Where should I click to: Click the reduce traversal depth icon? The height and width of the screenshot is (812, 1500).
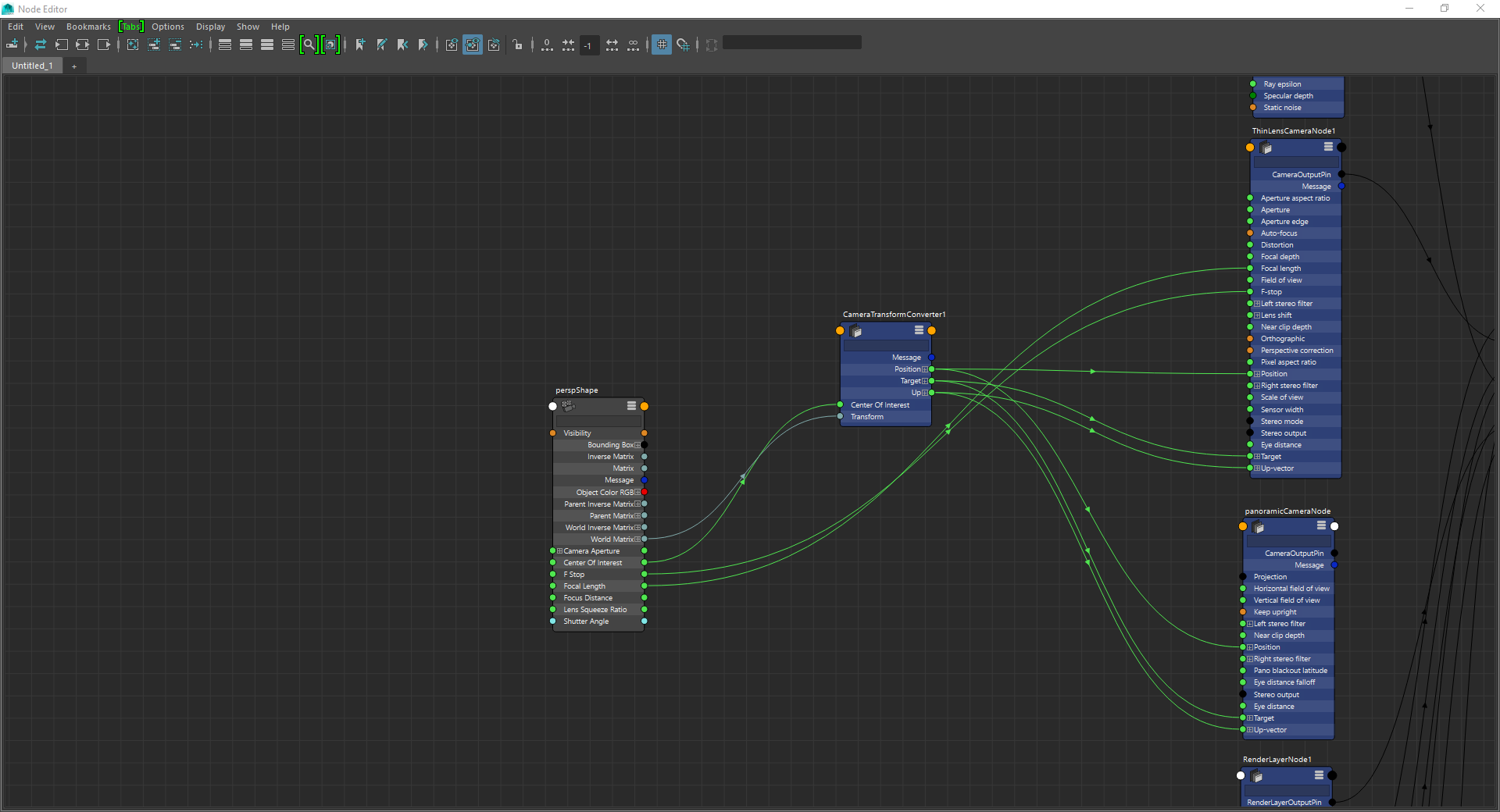tap(568, 45)
